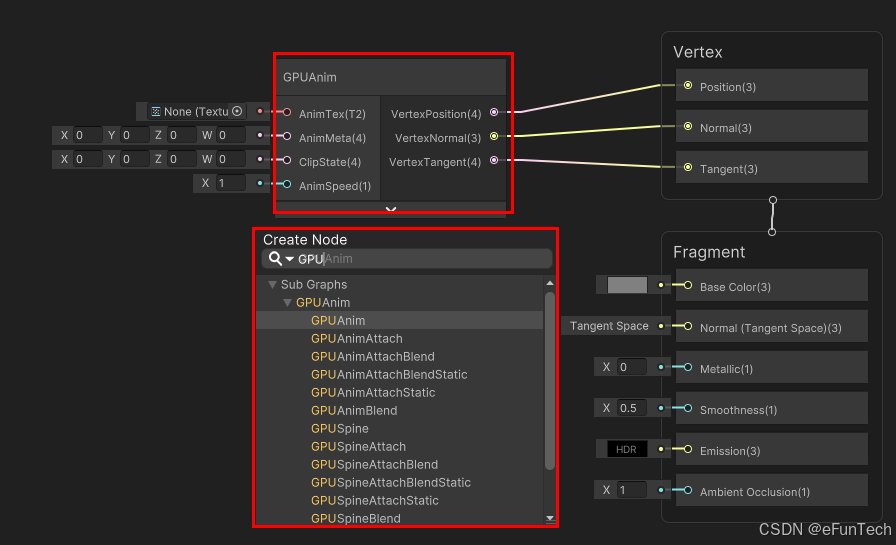Click the Create Node search field
896x545 pixels.
point(407,259)
